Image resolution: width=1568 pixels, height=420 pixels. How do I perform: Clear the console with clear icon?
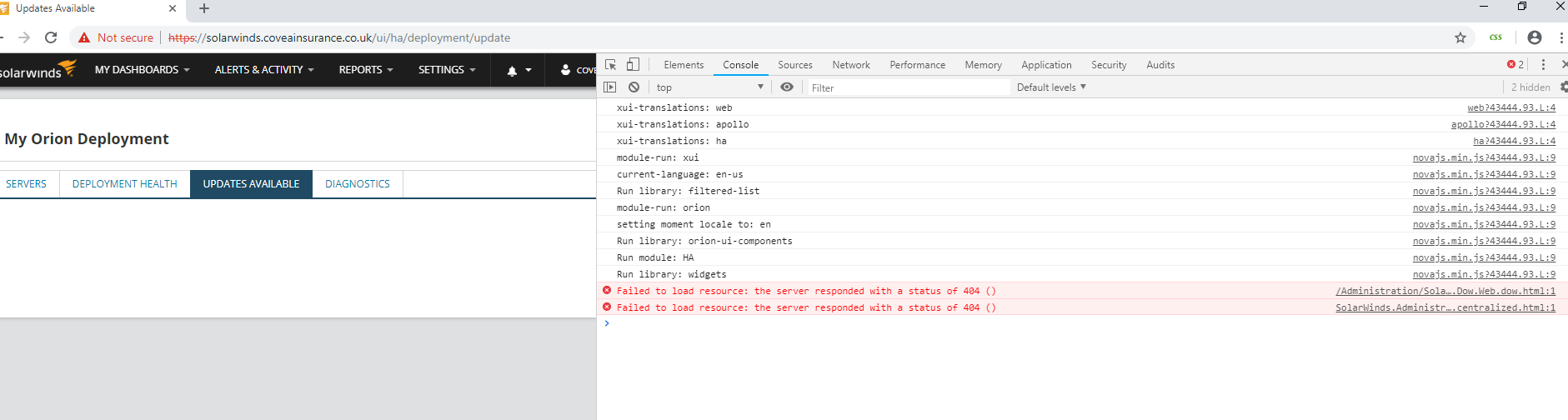pos(634,87)
